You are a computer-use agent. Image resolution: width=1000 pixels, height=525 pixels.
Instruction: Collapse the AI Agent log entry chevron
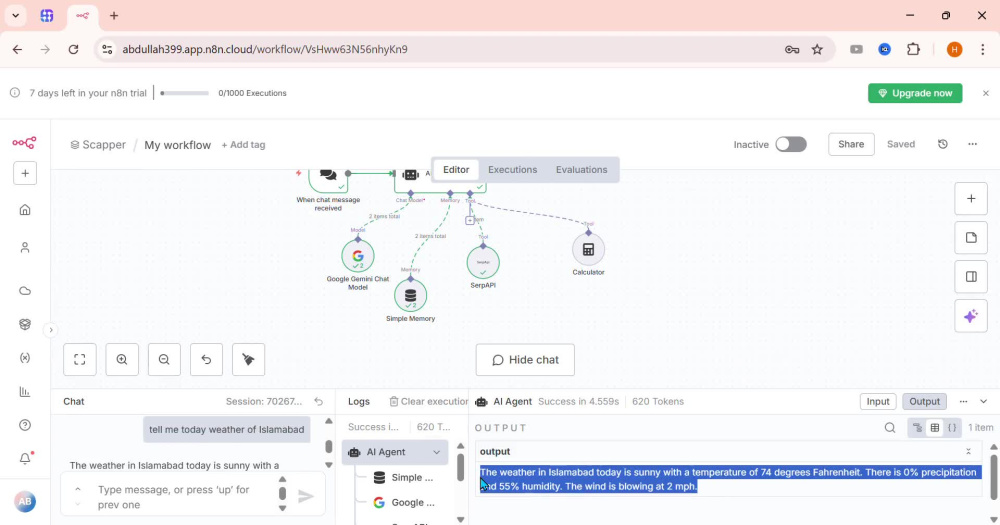point(437,452)
